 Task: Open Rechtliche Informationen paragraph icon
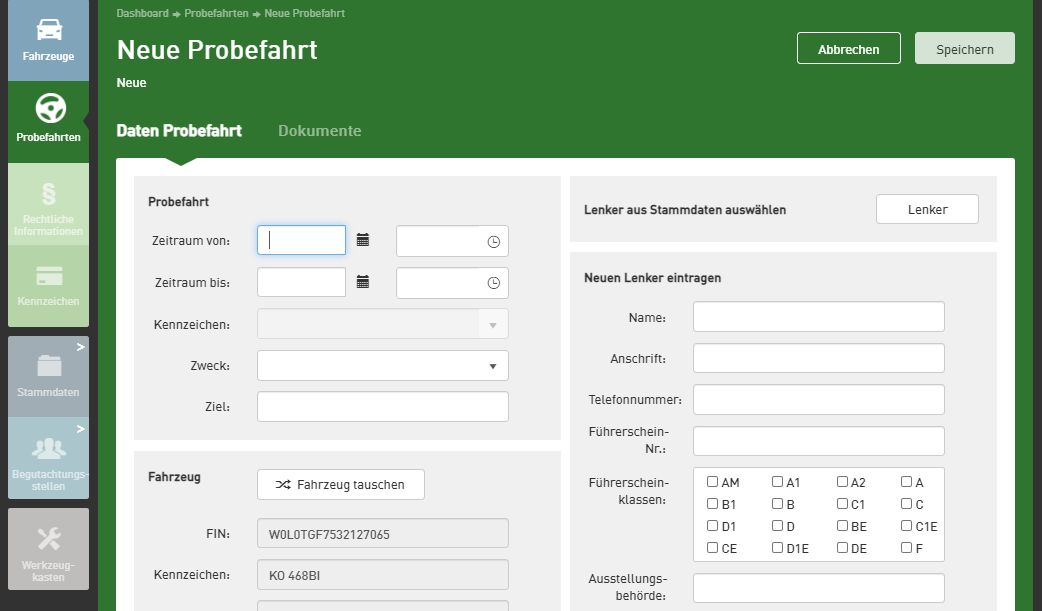click(49, 193)
